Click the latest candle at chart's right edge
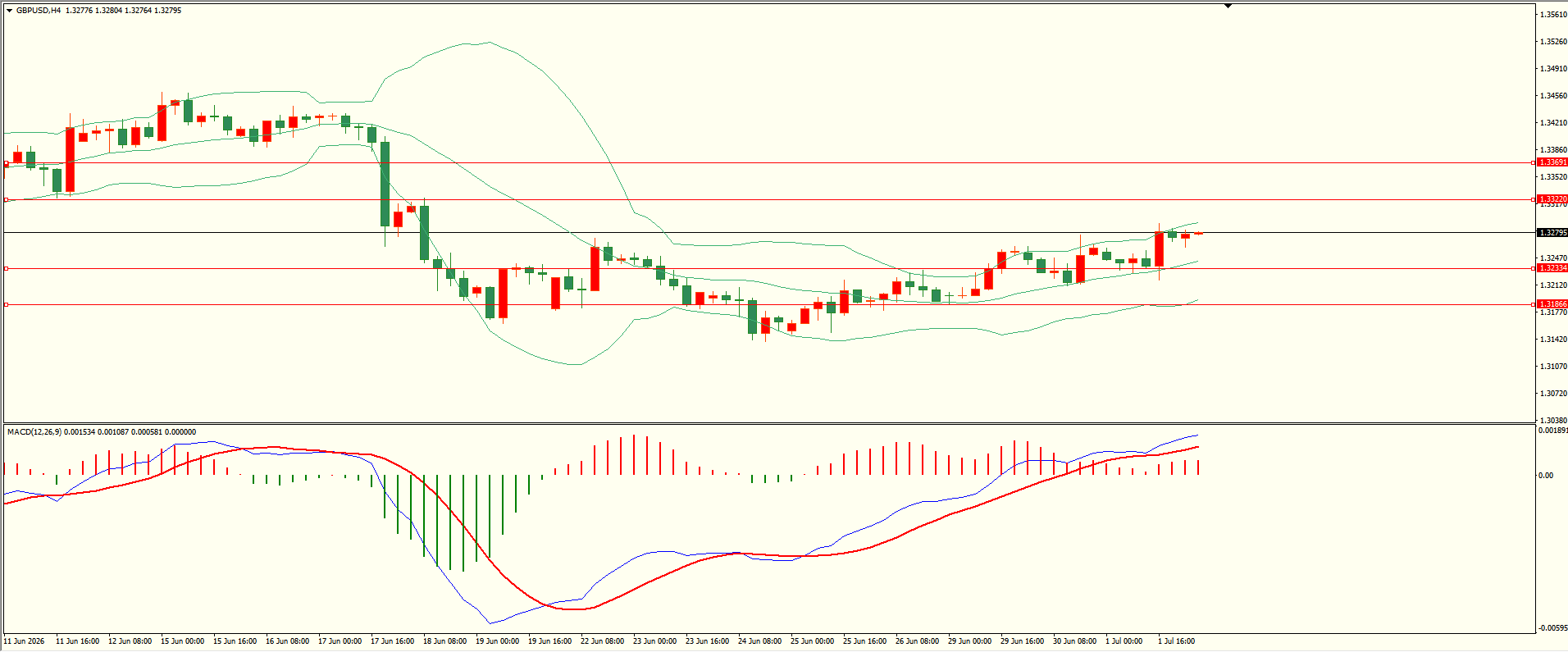 pos(1198,234)
